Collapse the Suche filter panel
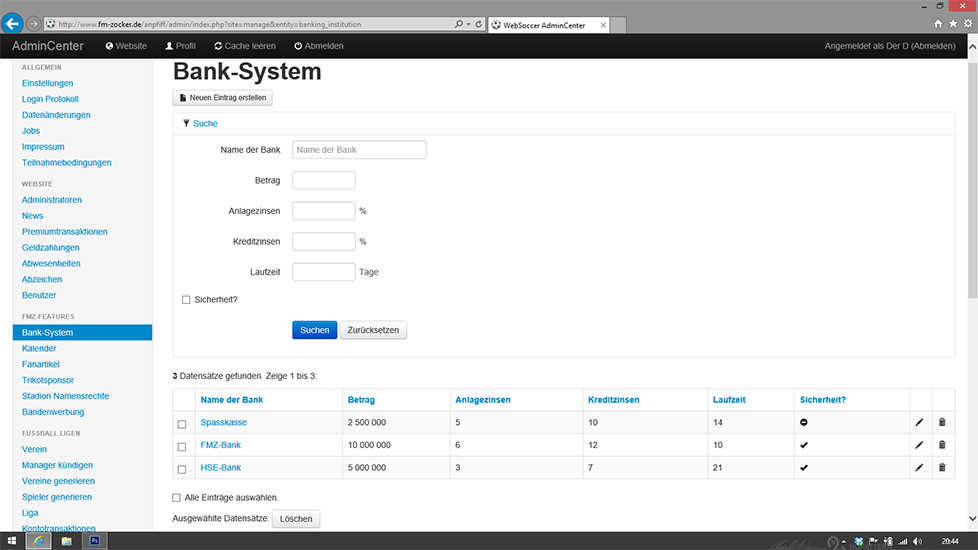The height and width of the screenshot is (550, 978). coord(205,123)
